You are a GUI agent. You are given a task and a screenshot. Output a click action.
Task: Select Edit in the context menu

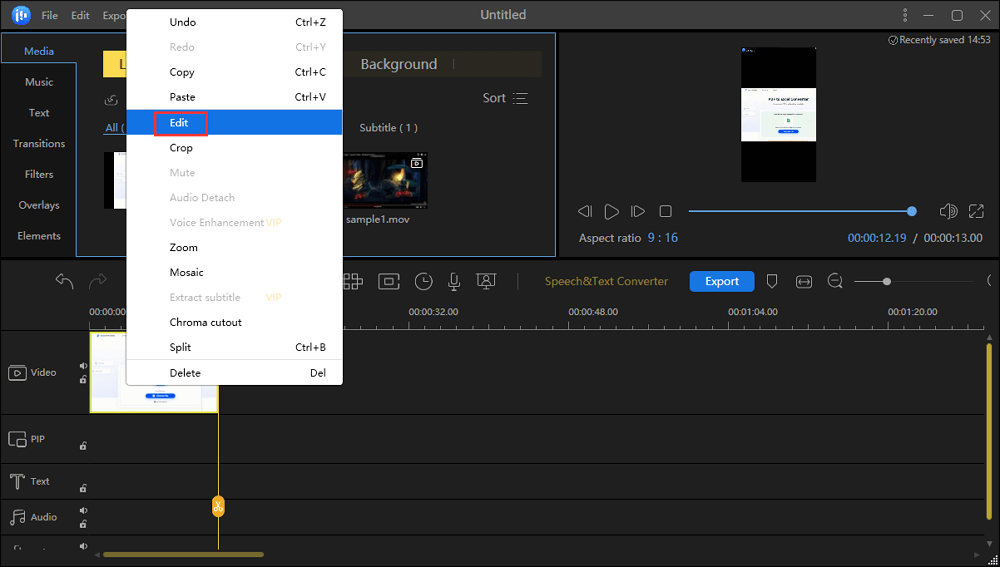point(180,123)
